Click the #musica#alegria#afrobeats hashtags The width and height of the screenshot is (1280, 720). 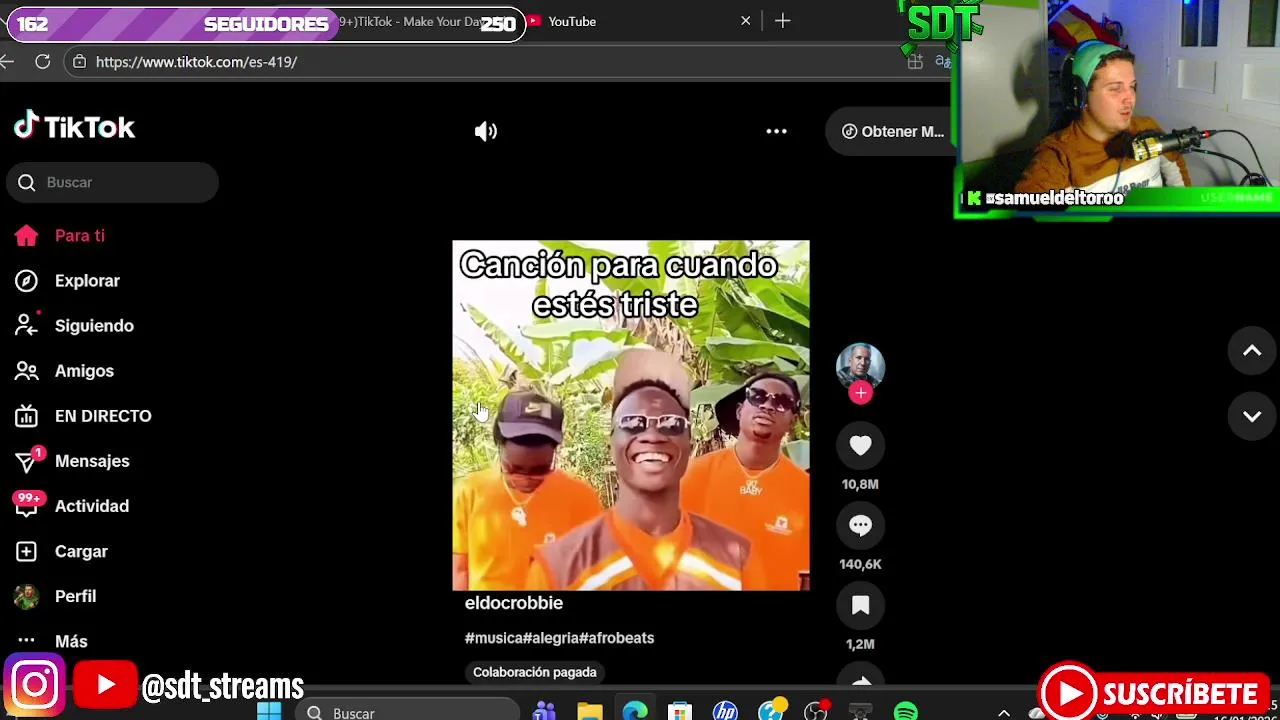tap(559, 638)
